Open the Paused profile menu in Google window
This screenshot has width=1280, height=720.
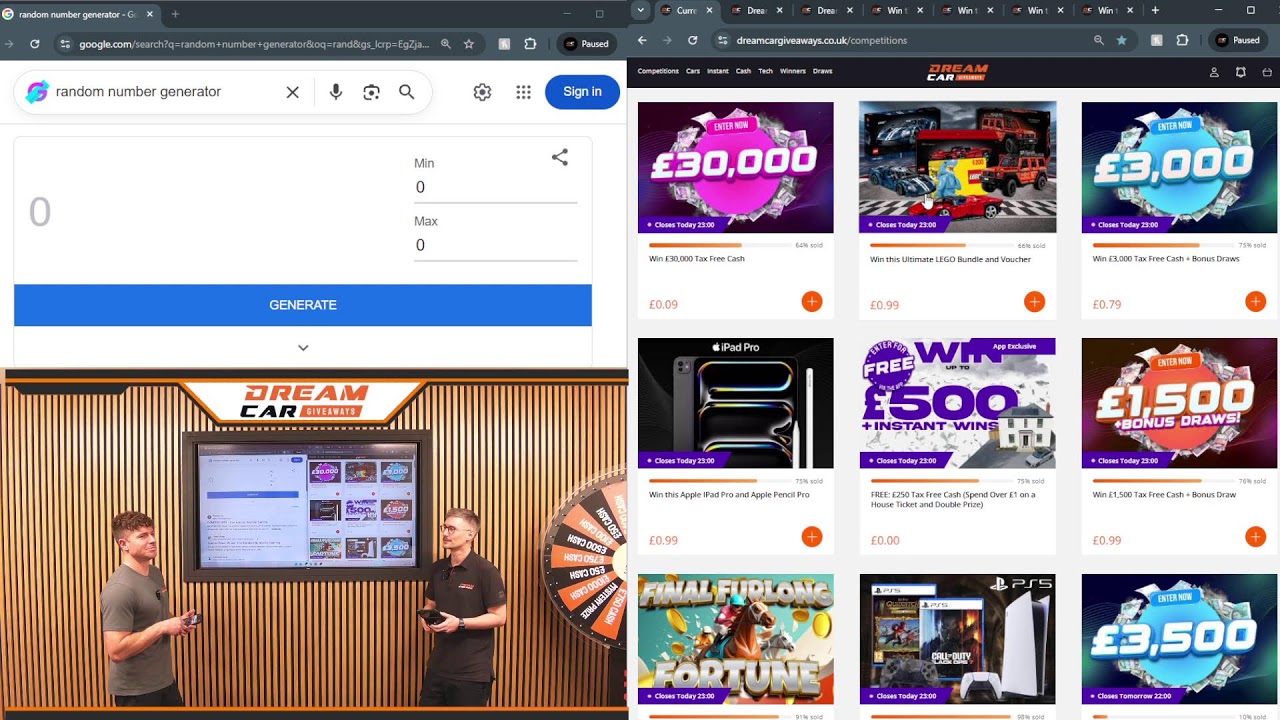pos(586,44)
